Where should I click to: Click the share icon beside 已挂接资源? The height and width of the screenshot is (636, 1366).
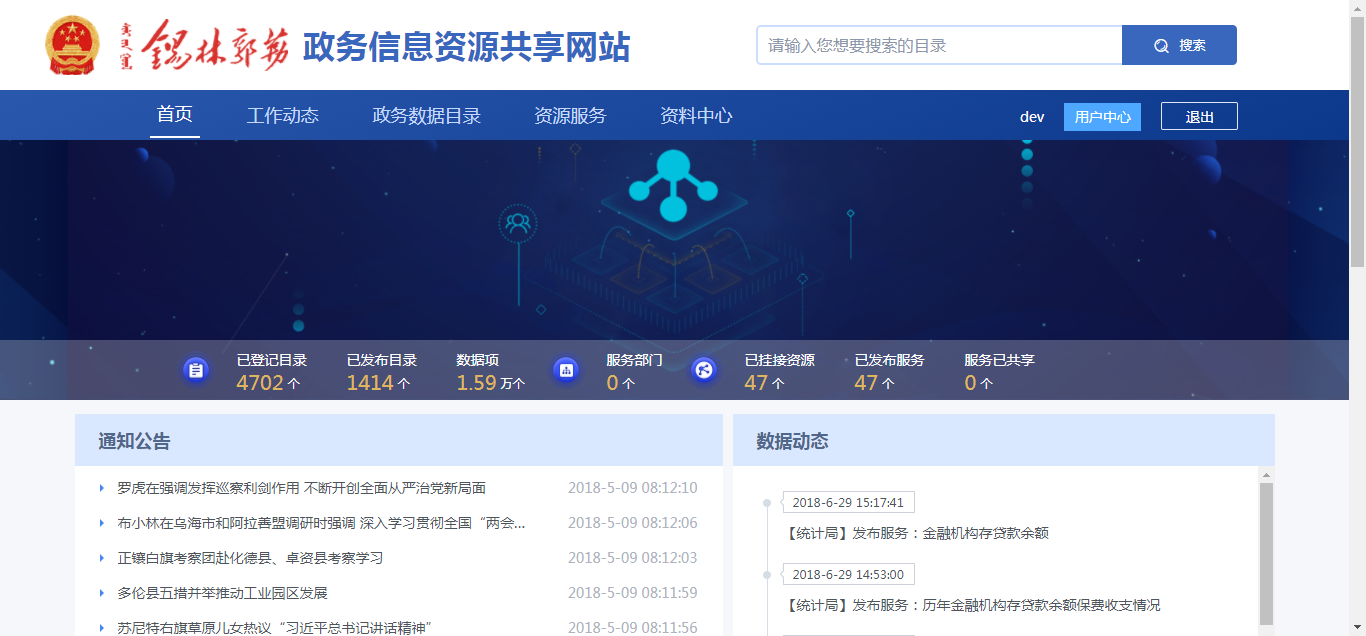coord(704,370)
